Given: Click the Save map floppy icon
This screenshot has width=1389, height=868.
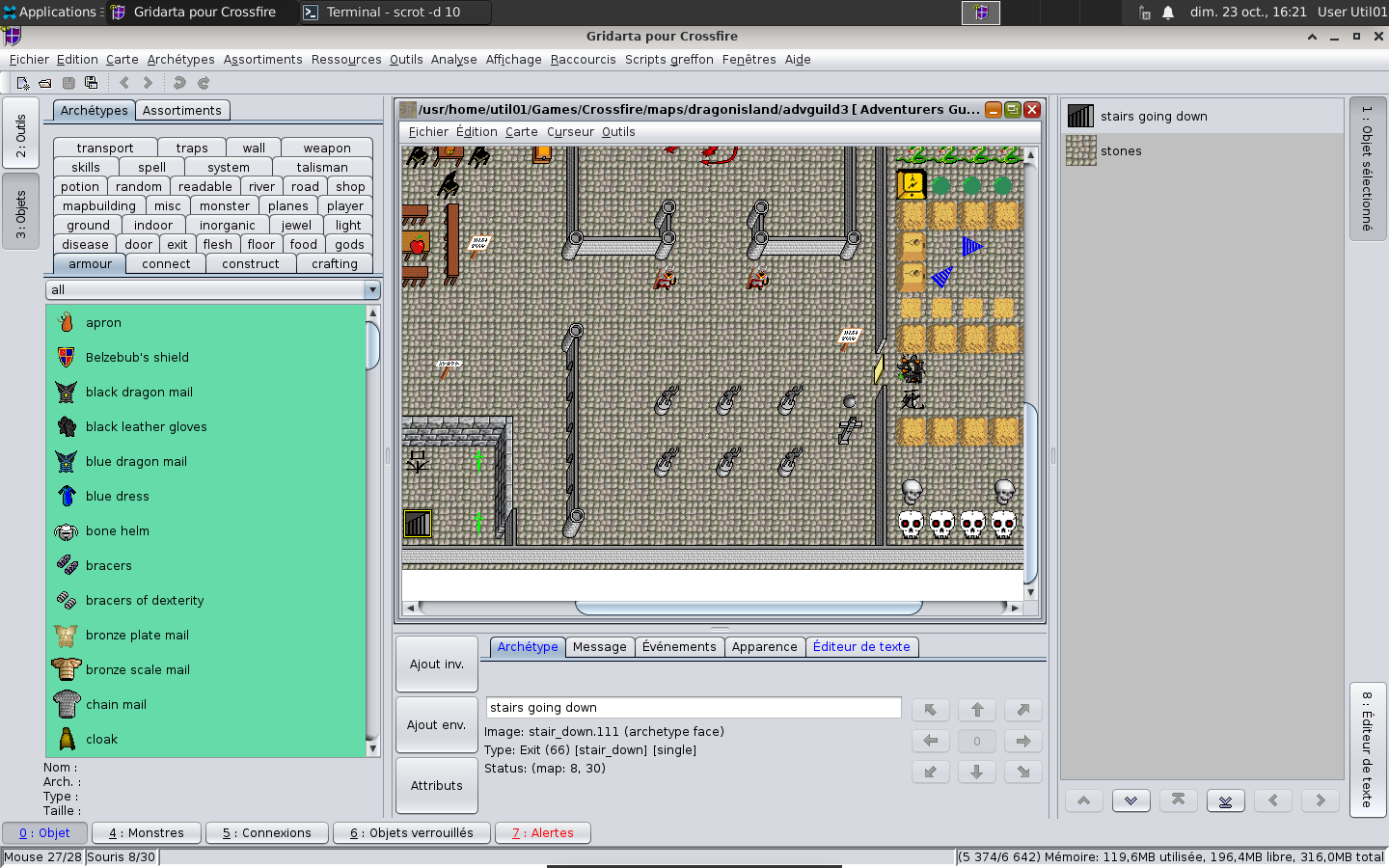Looking at the screenshot, I should click(x=68, y=83).
